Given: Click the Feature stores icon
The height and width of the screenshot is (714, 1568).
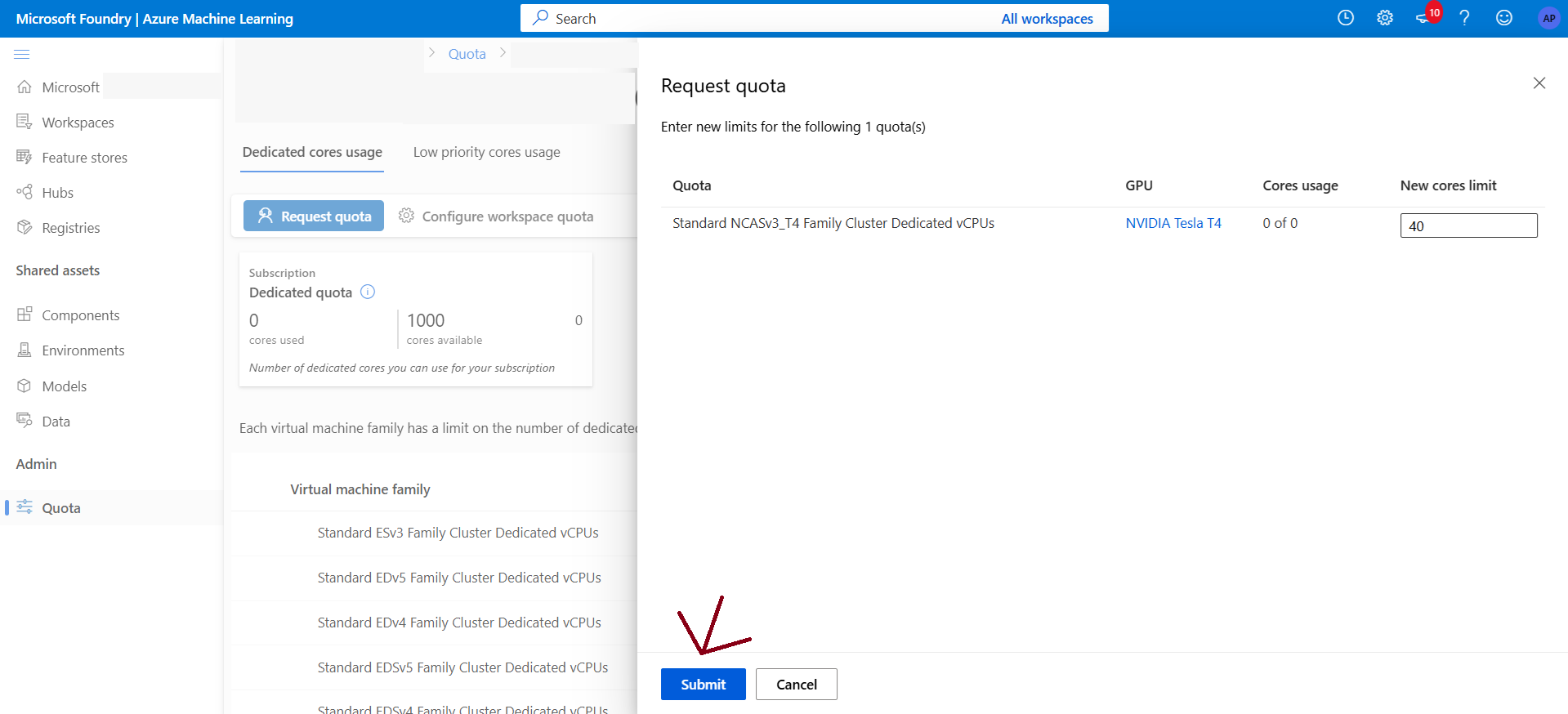Looking at the screenshot, I should [x=25, y=157].
